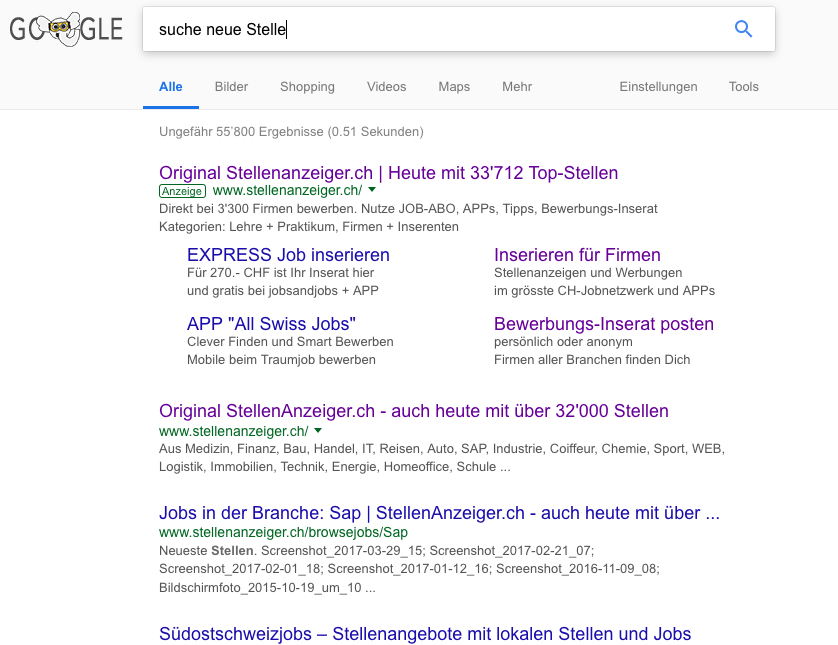The height and width of the screenshot is (645, 838).
Task: Go to the Maps tab
Action: click(x=454, y=87)
